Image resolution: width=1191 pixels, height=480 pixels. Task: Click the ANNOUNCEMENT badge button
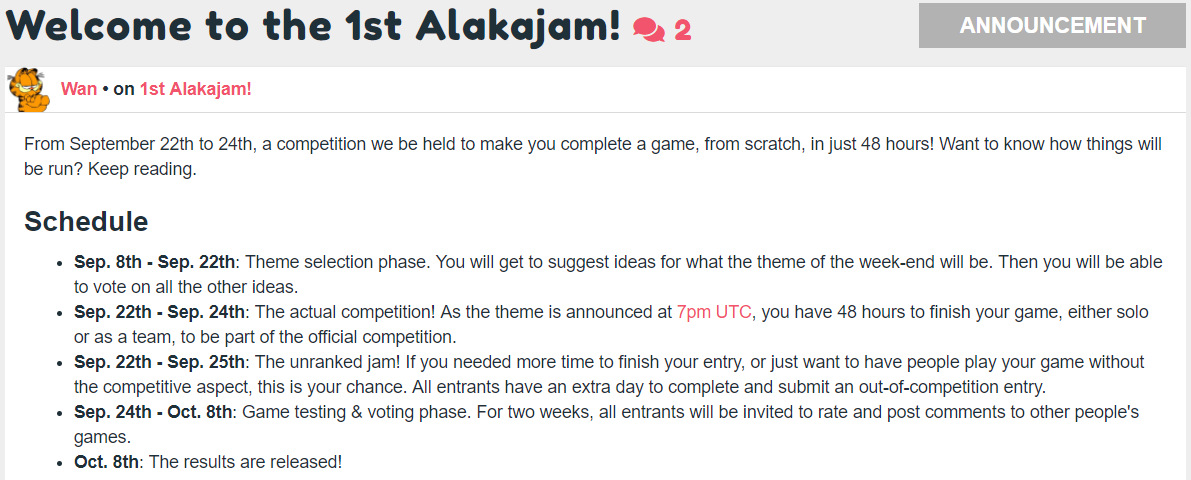pos(1052,25)
